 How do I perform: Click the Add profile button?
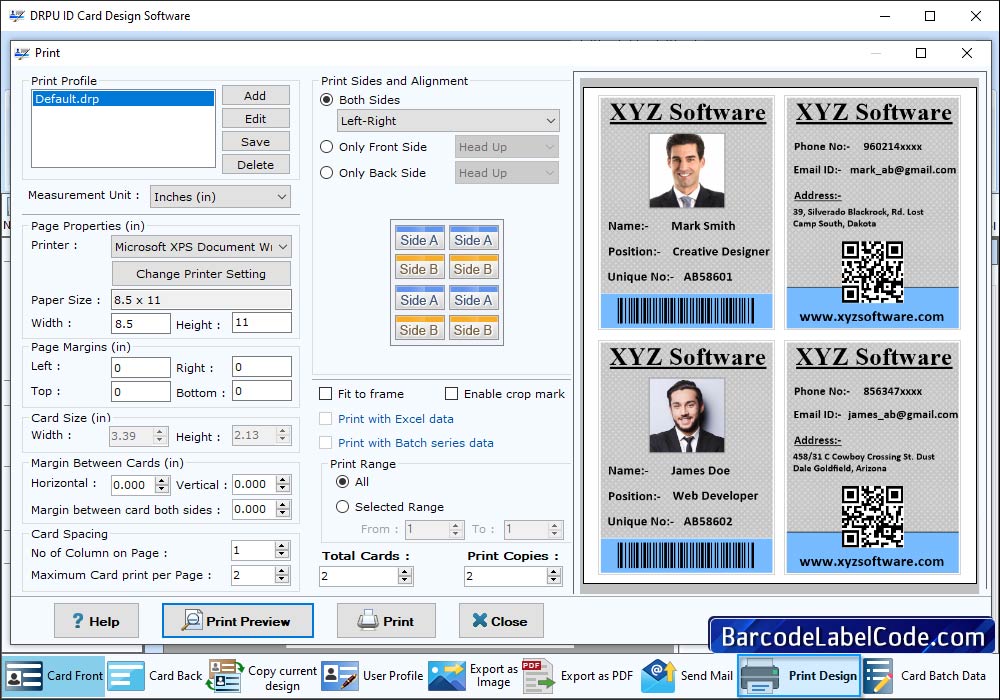(255, 96)
